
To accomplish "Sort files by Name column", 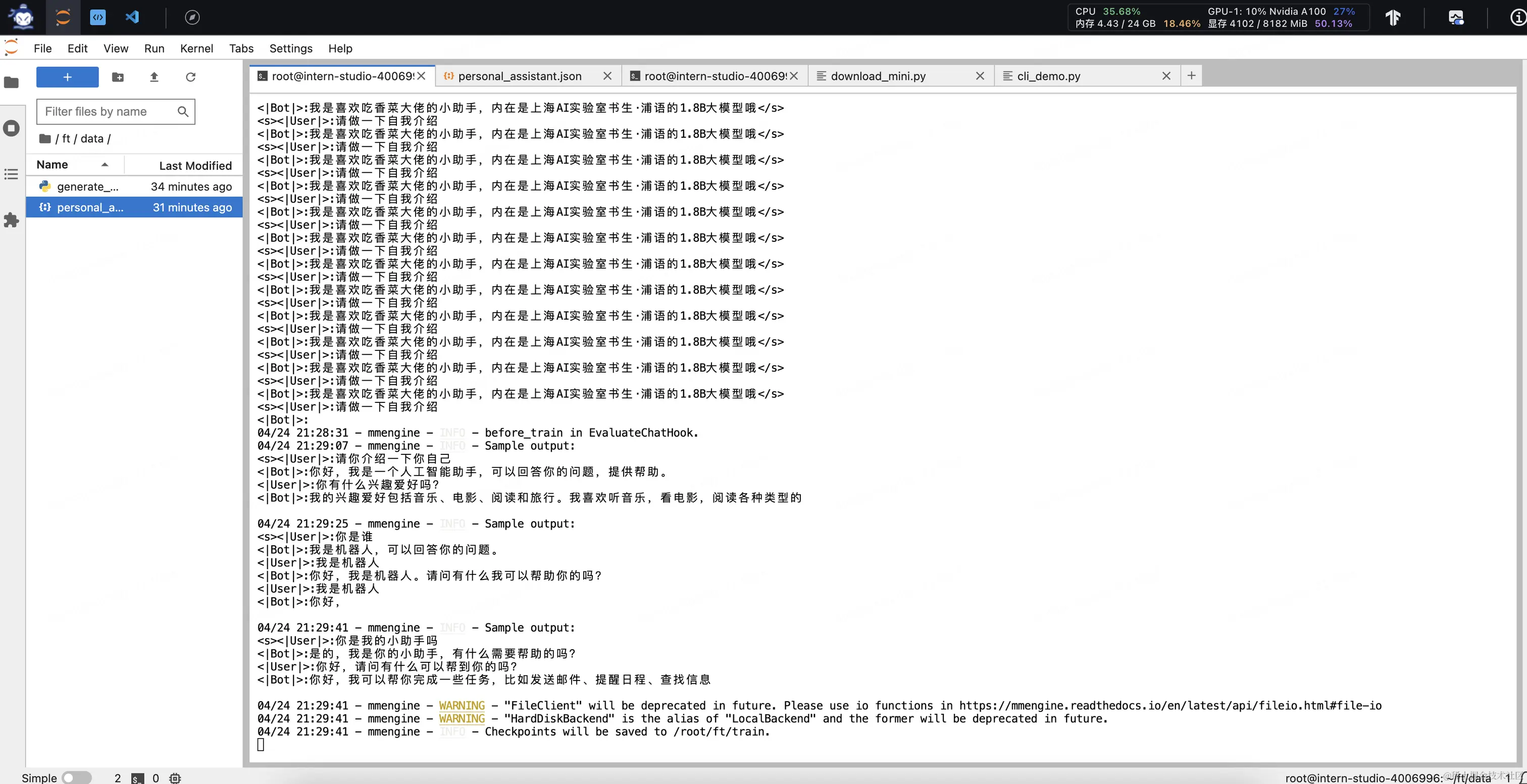I will pos(52,165).
